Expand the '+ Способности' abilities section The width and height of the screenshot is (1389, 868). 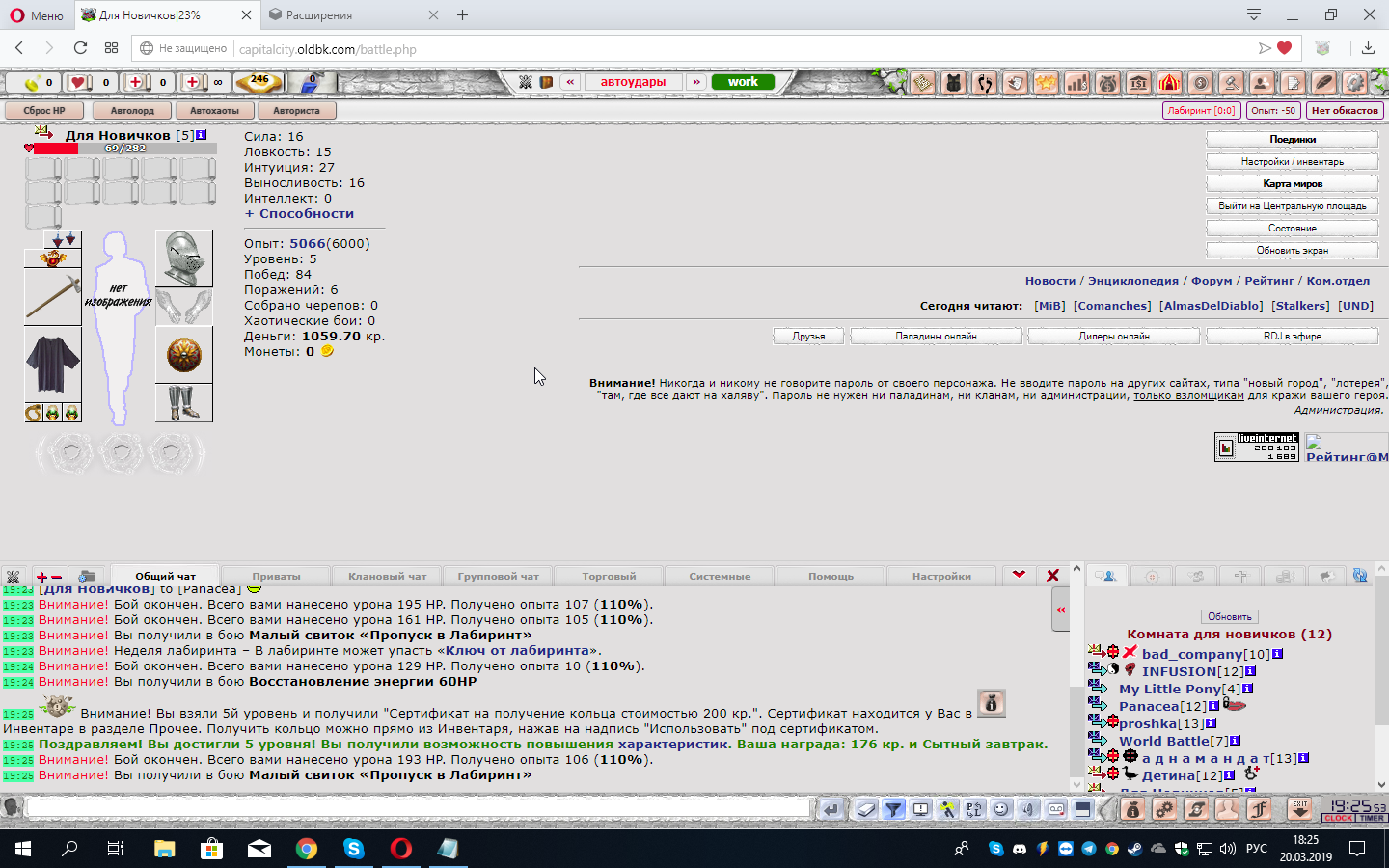tap(299, 214)
